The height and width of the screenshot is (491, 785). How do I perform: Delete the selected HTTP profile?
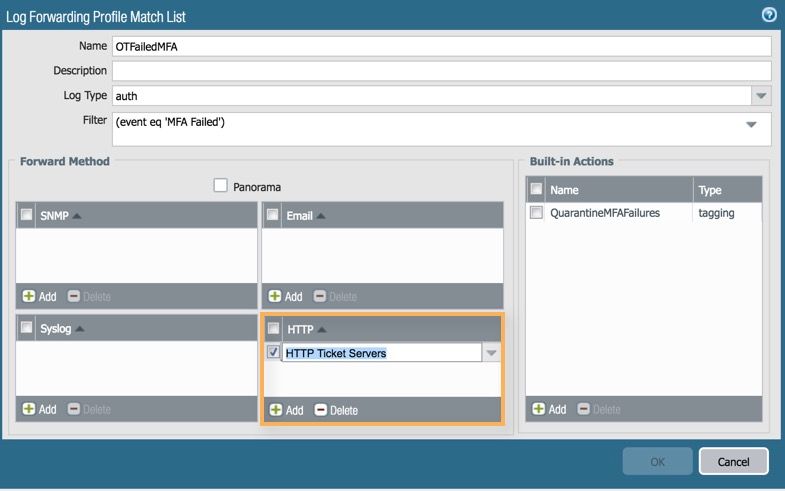336,410
